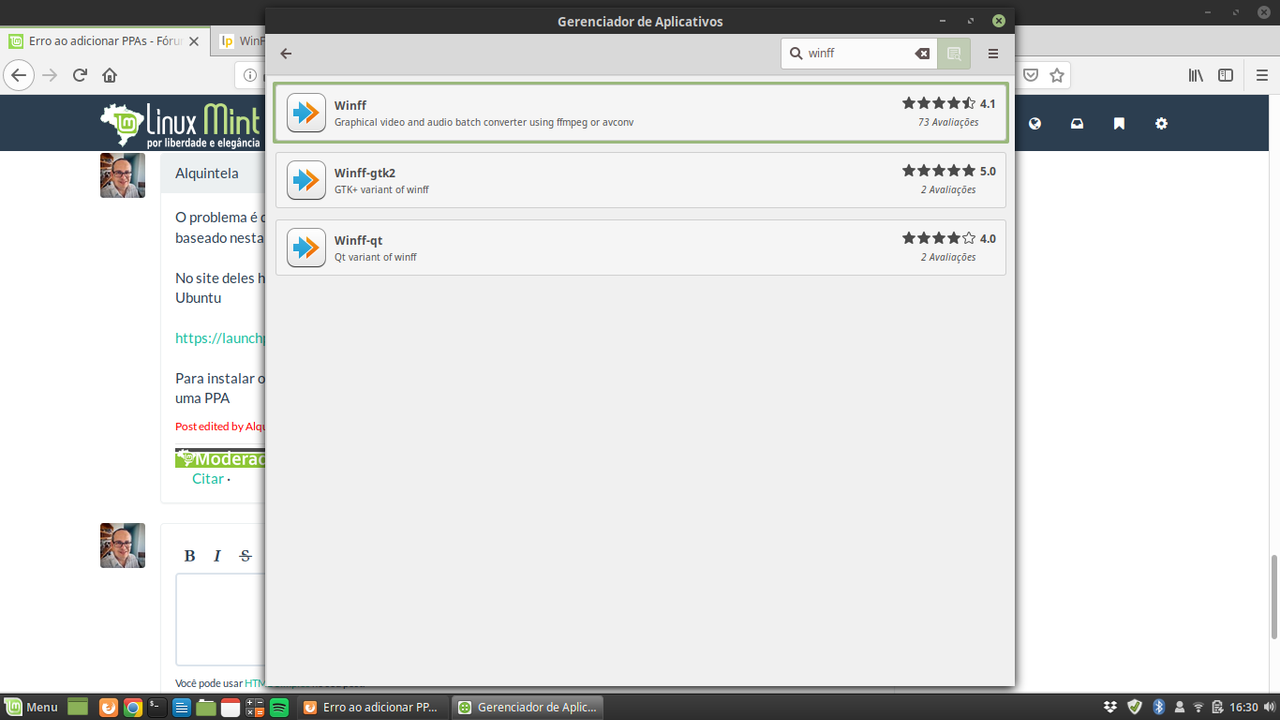Open forum inbox tray icon
This screenshot has width=1280, height=720.
tap(1077, 124)
